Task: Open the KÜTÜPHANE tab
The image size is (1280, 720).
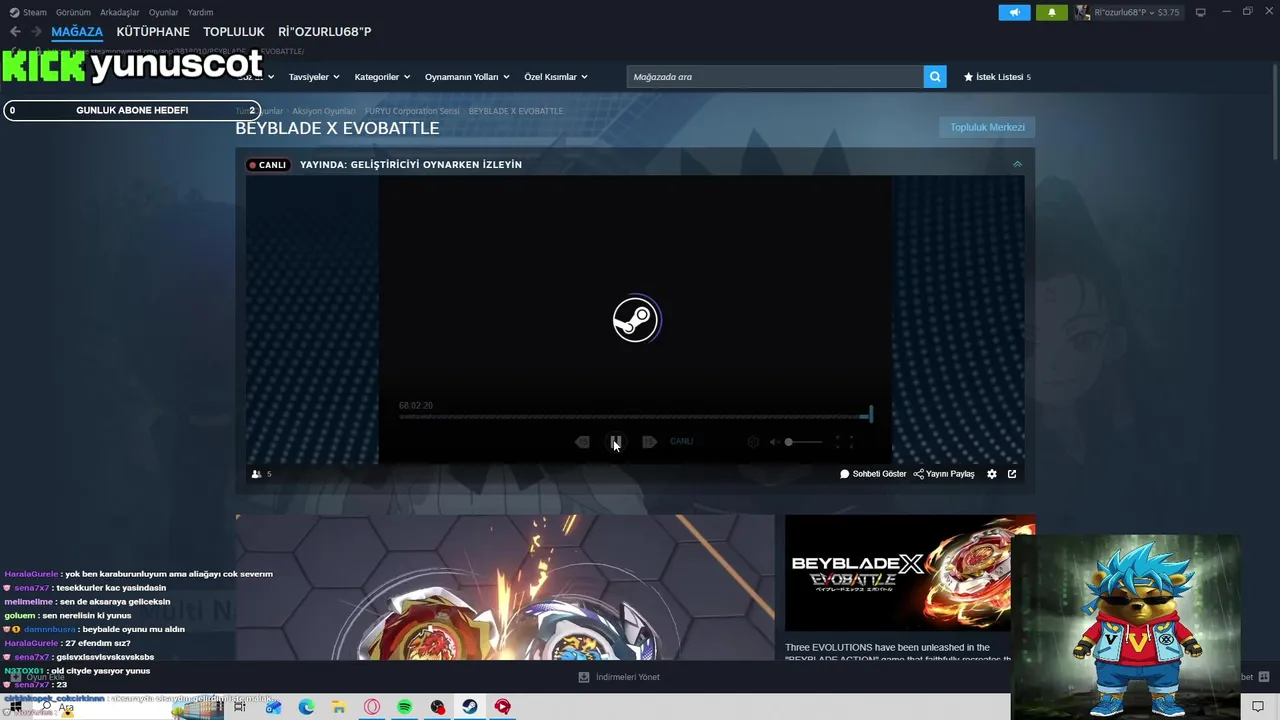Action: tap(153, 32)
